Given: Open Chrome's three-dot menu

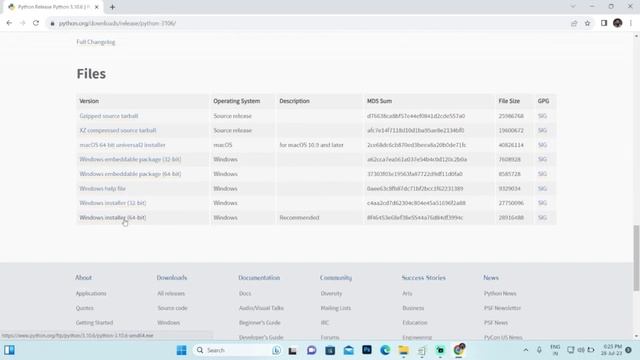Looking at the screenshot, I should tap(631, 23).
